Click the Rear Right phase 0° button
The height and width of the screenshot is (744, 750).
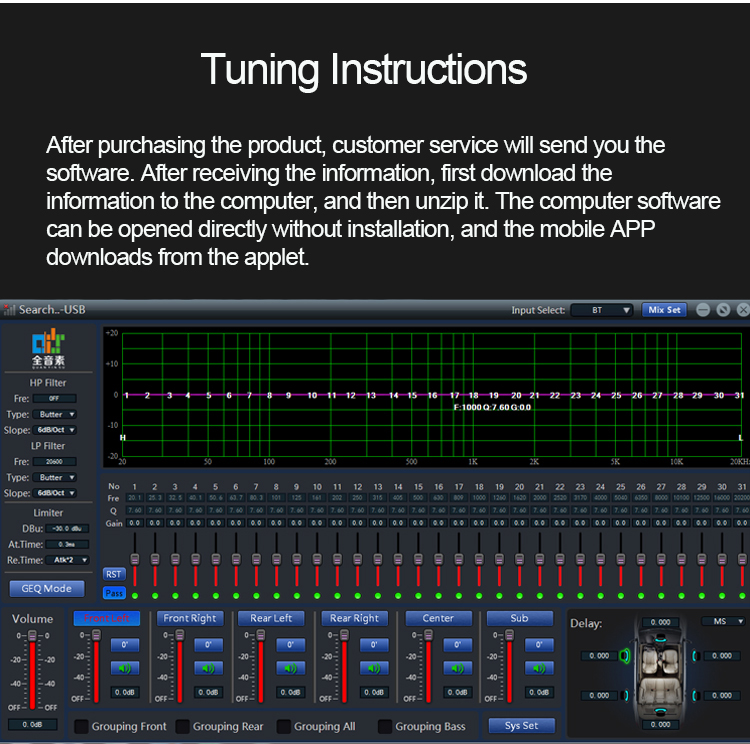click(x=373, y=645)
